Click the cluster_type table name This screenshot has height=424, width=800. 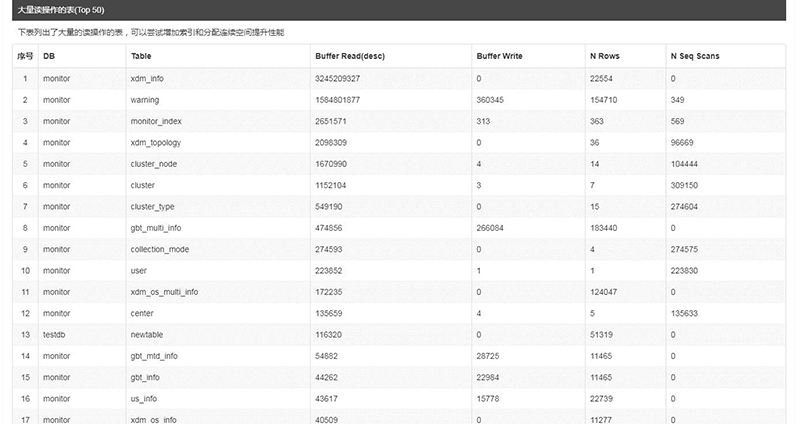[x=153, y=207]
